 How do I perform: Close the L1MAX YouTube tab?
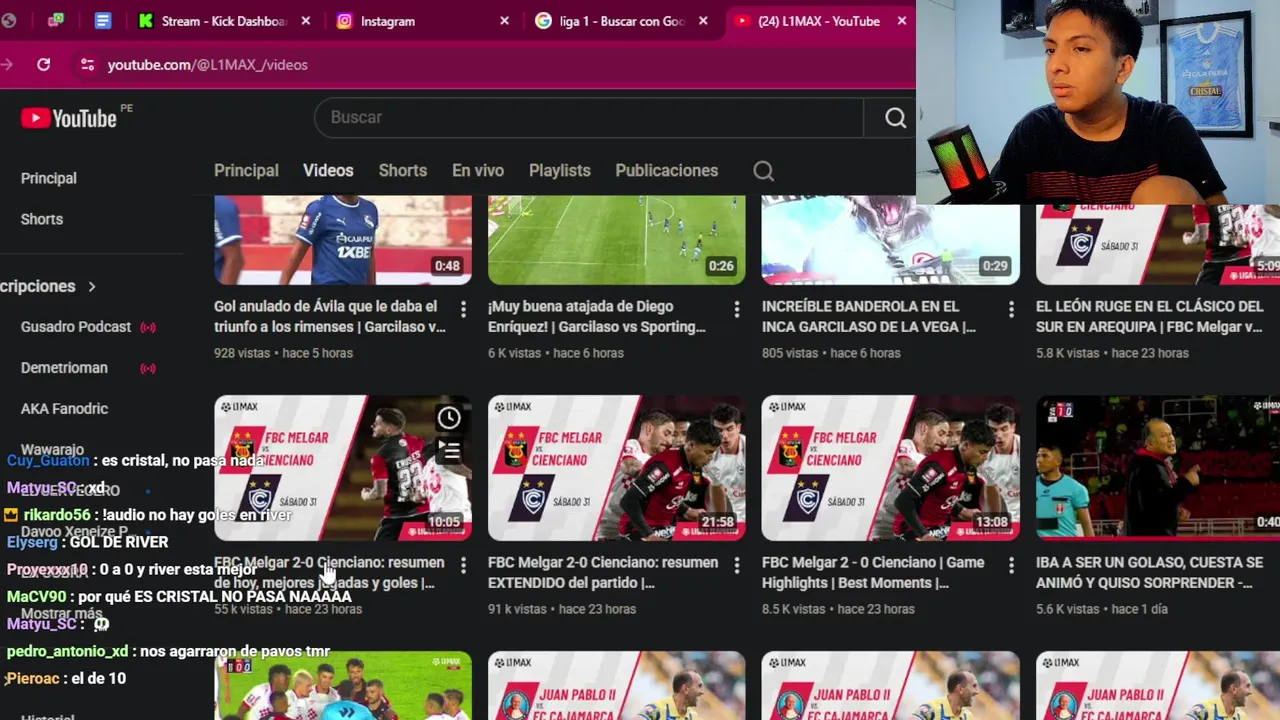(901, 21)
